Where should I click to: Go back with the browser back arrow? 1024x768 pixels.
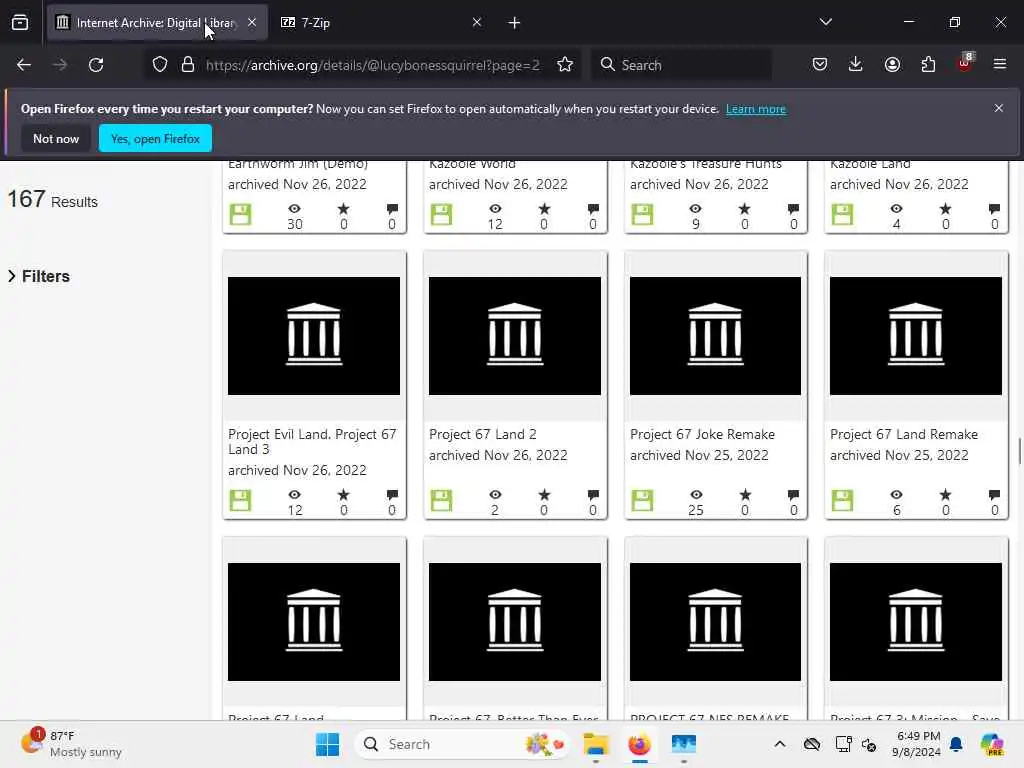point(24,65)
